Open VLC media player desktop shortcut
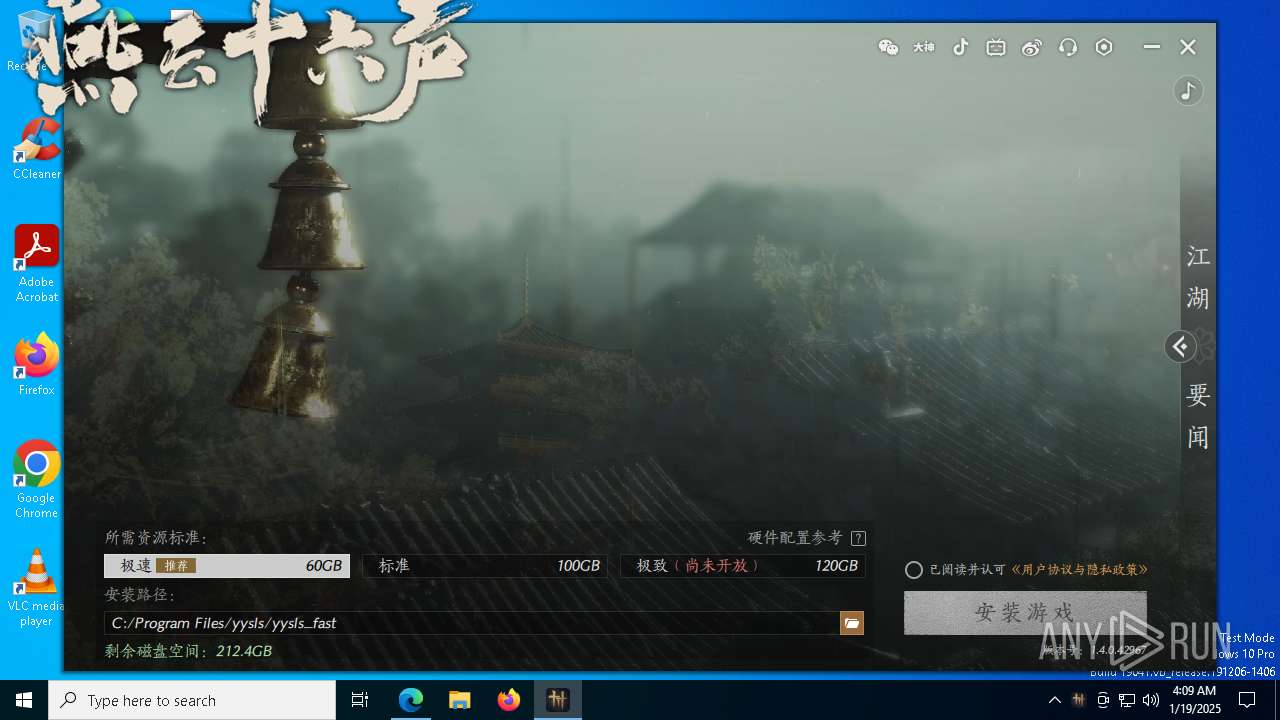 click(x=36, y=588)
